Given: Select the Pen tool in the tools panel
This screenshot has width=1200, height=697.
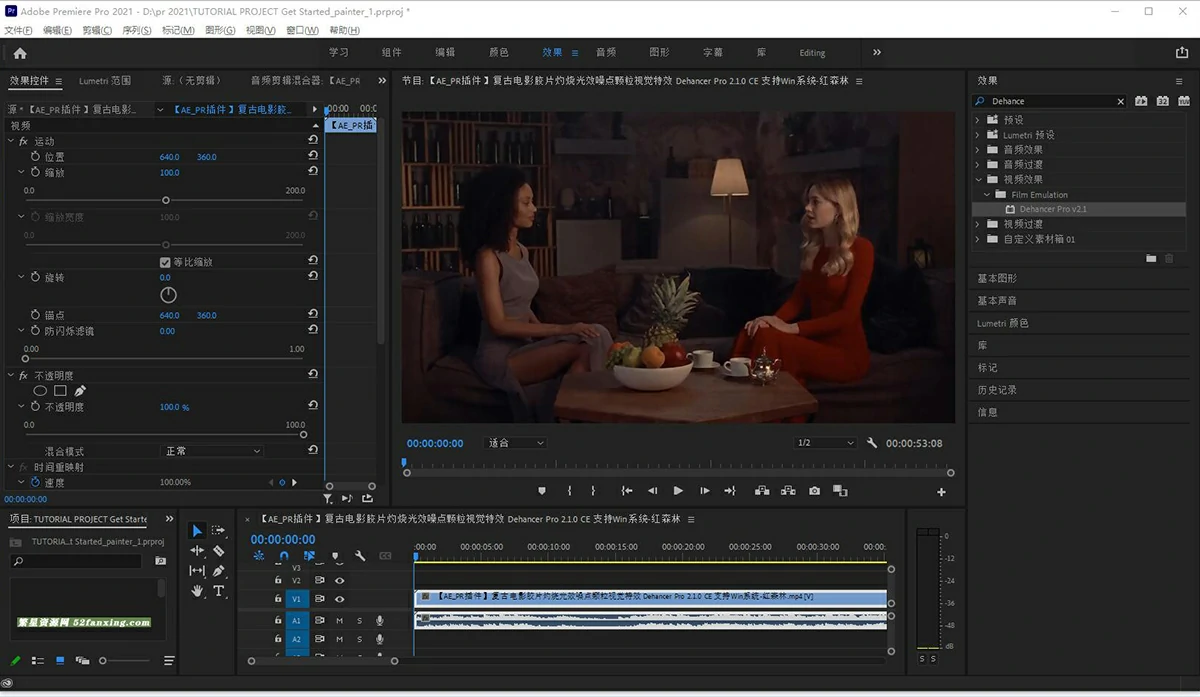Looking at the screenshot, I should tap(219, 571).
